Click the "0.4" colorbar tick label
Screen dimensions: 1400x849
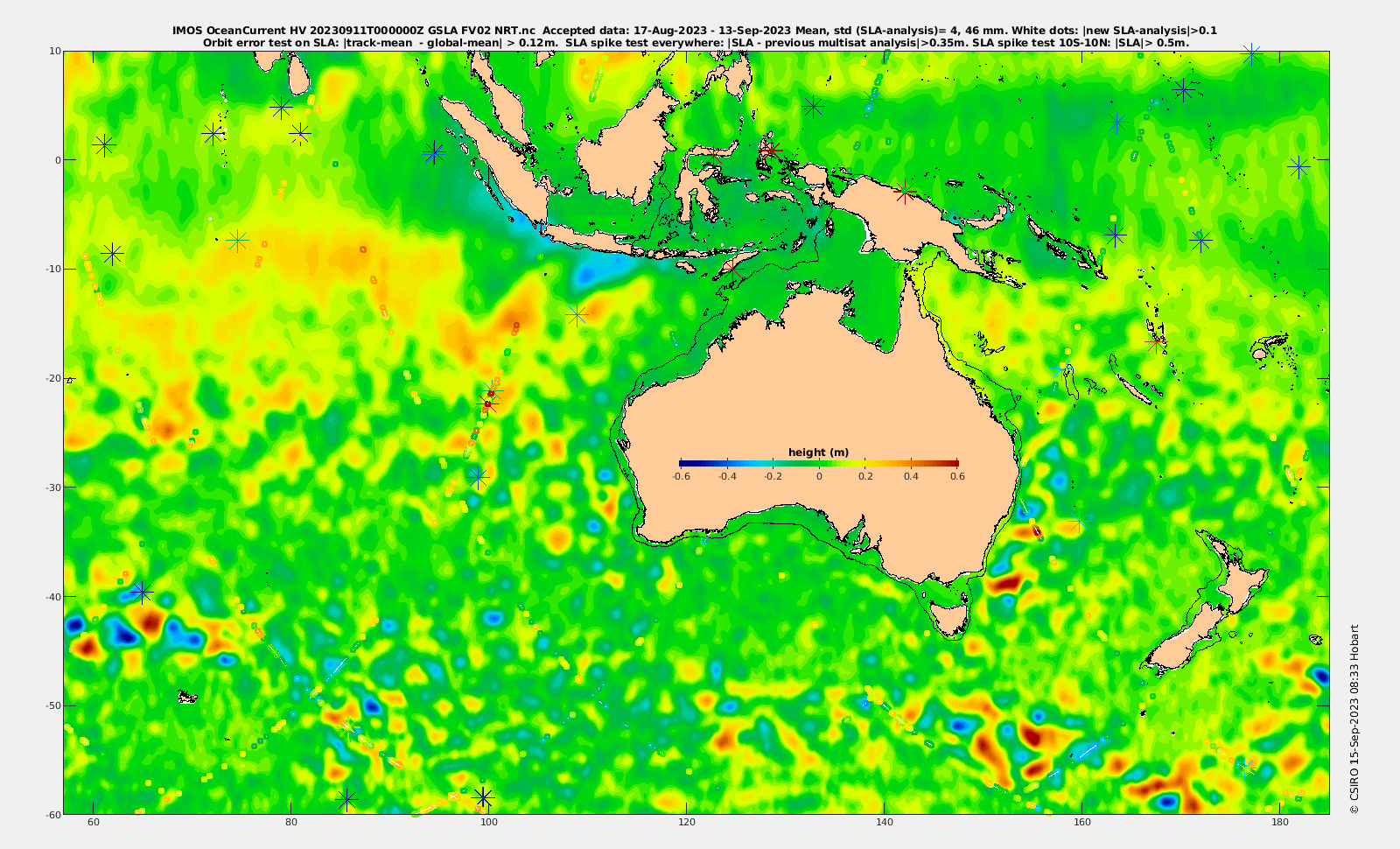tap(911, 476)
